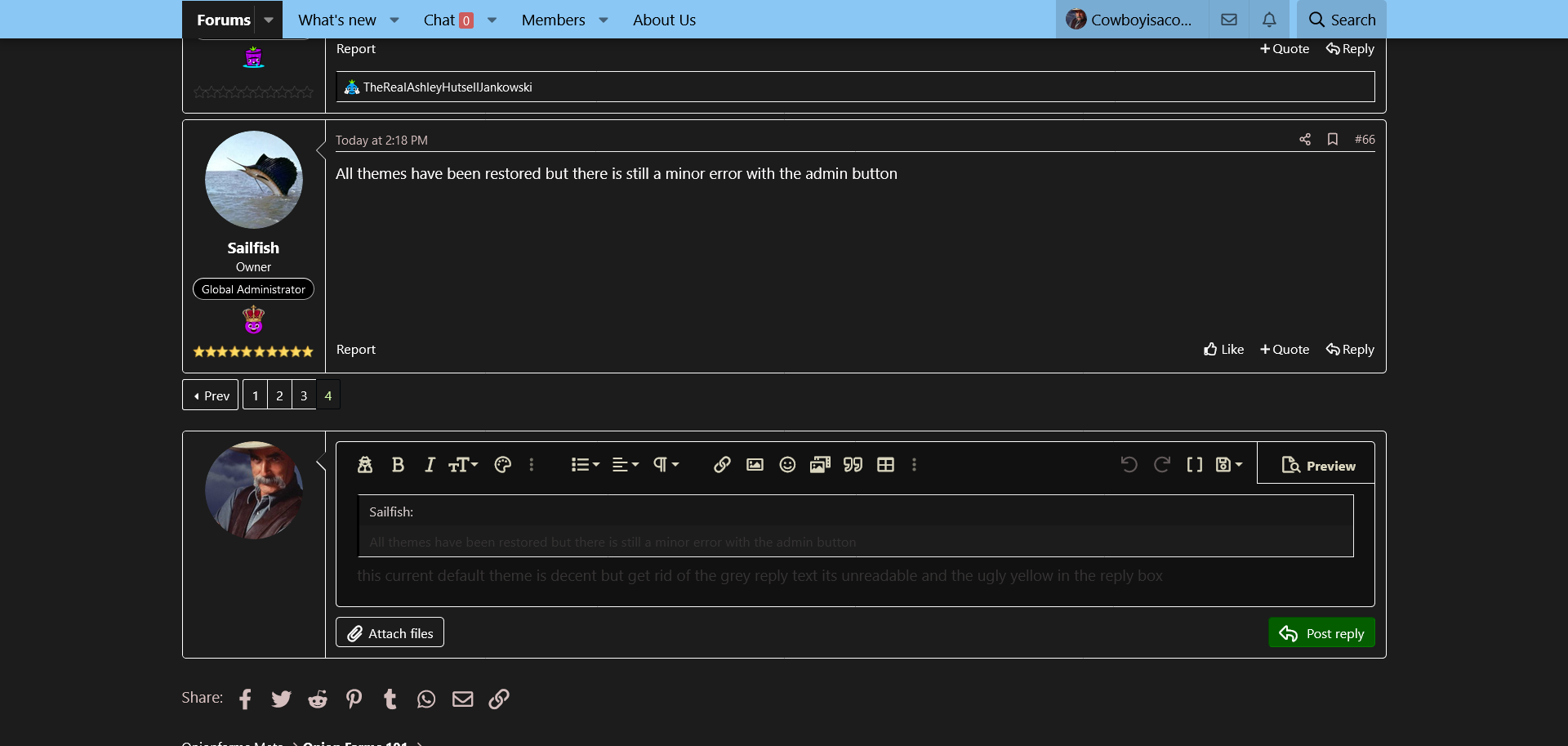Bookmark post #66
This screenshot has width=1568, height=746.
pos(1332,140)
